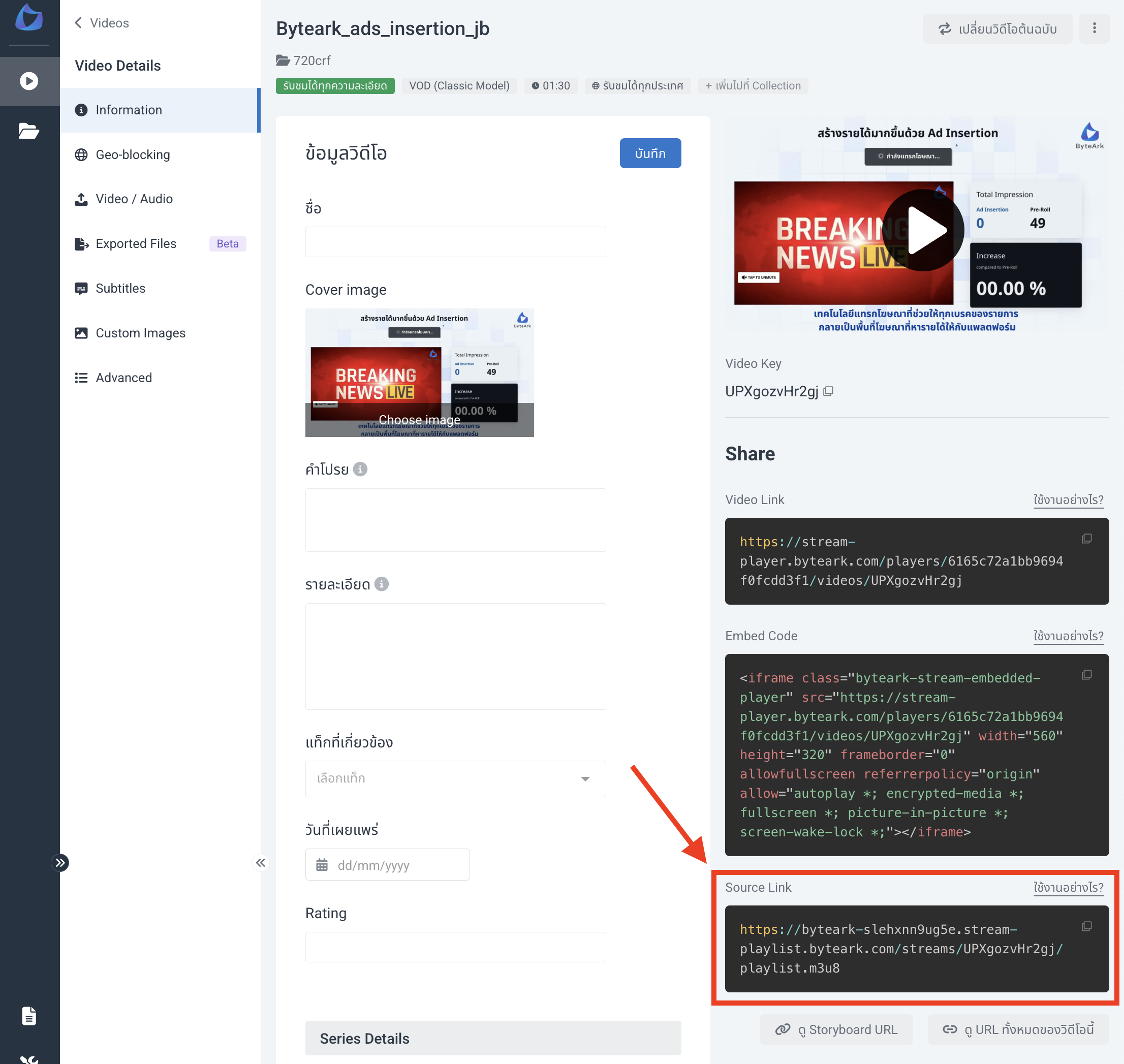Open the Videos section from the sidebar play icon
This screenshot has width=1124, height=1064.
point(29,81)
